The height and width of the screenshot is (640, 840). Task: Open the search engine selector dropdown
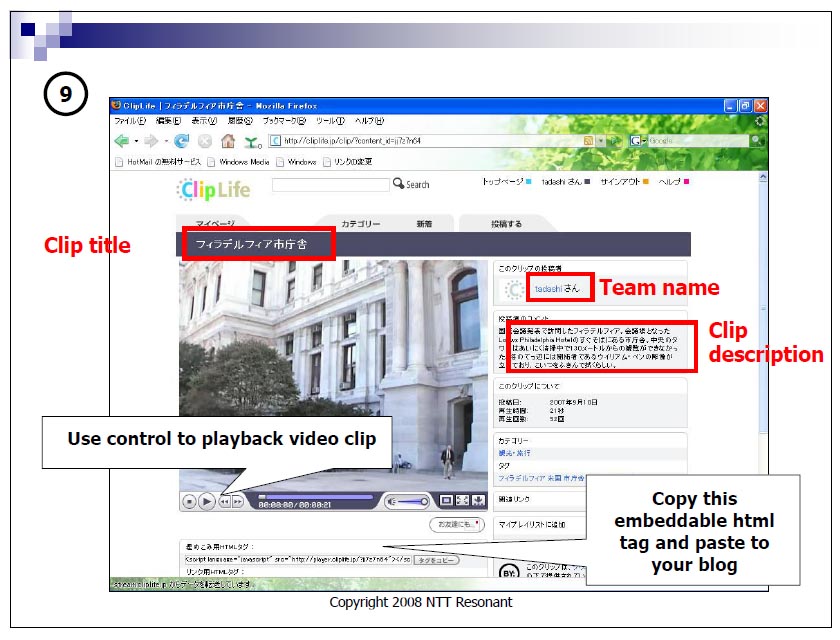coord(638,141)
